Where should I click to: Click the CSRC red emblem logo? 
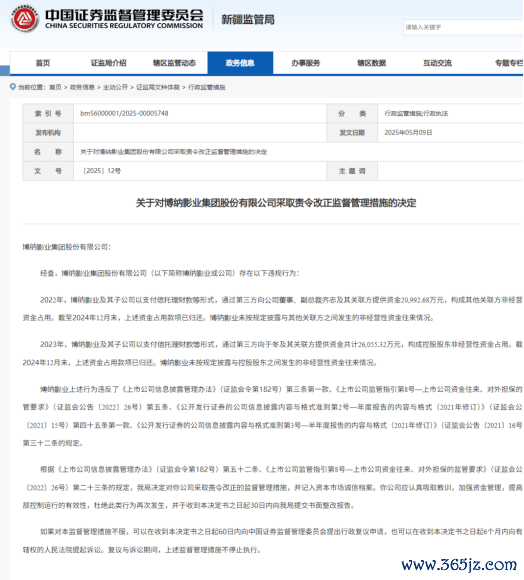[x=25, y=18]
